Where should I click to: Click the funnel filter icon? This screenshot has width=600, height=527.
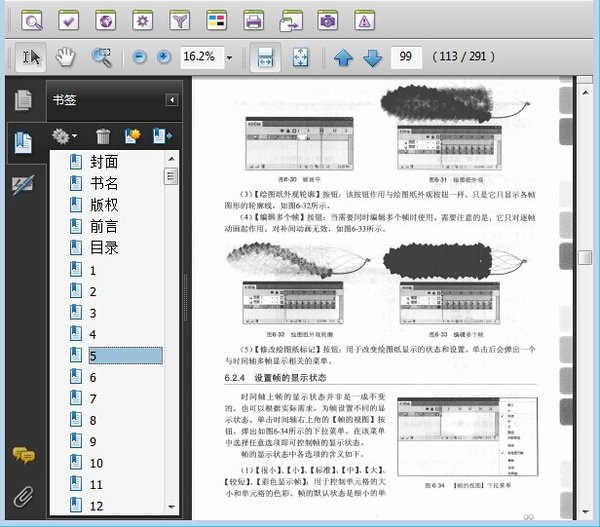tap(179, 18)
